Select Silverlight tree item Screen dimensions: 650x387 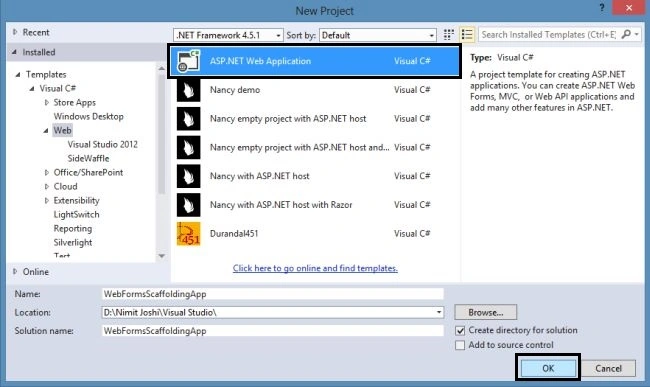tap(73, 243)
